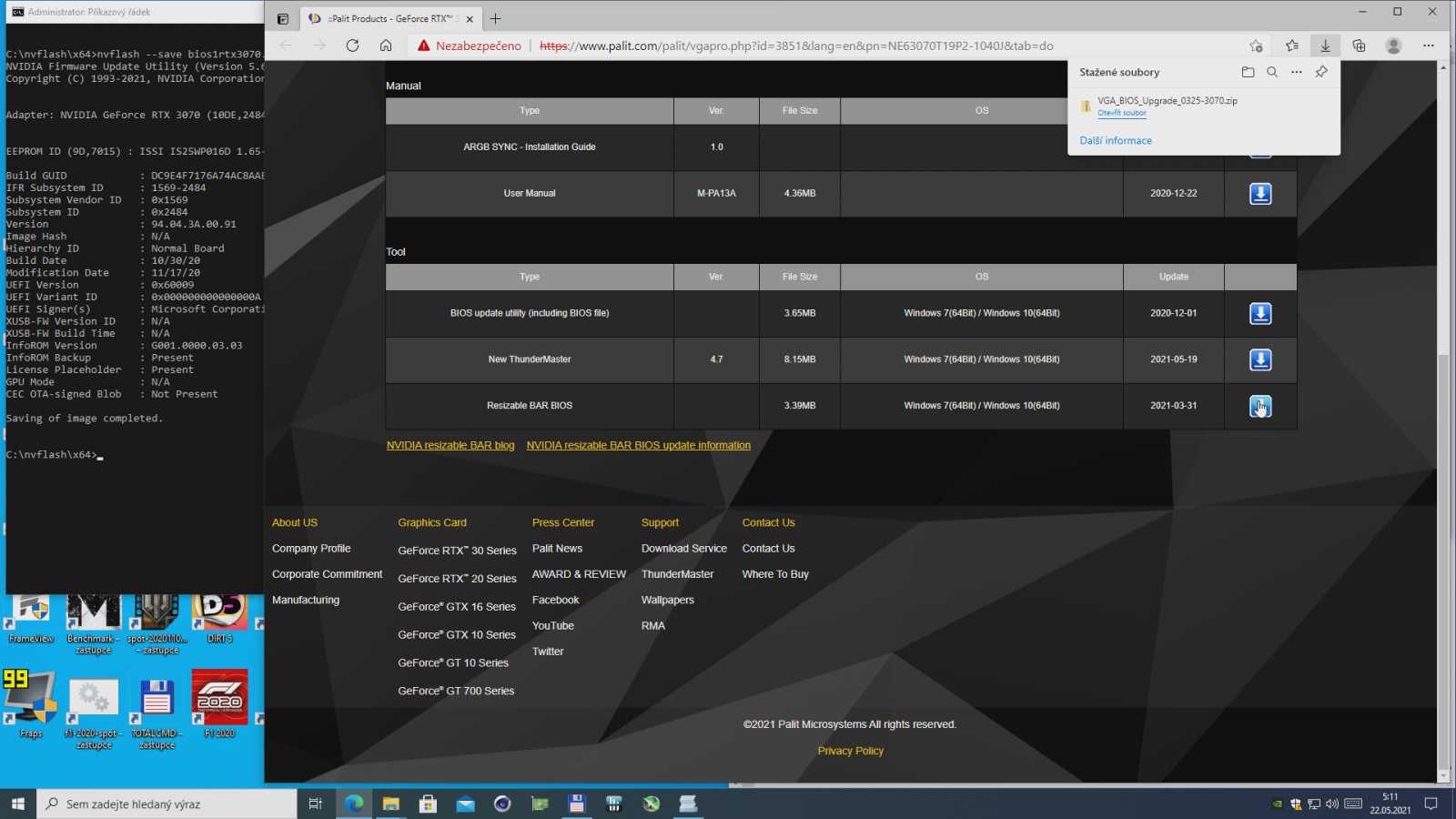This screenshot has height=819, width=1456.
Task: Open Microsoft Store from taskbar
Action: [x=428, y=804]
